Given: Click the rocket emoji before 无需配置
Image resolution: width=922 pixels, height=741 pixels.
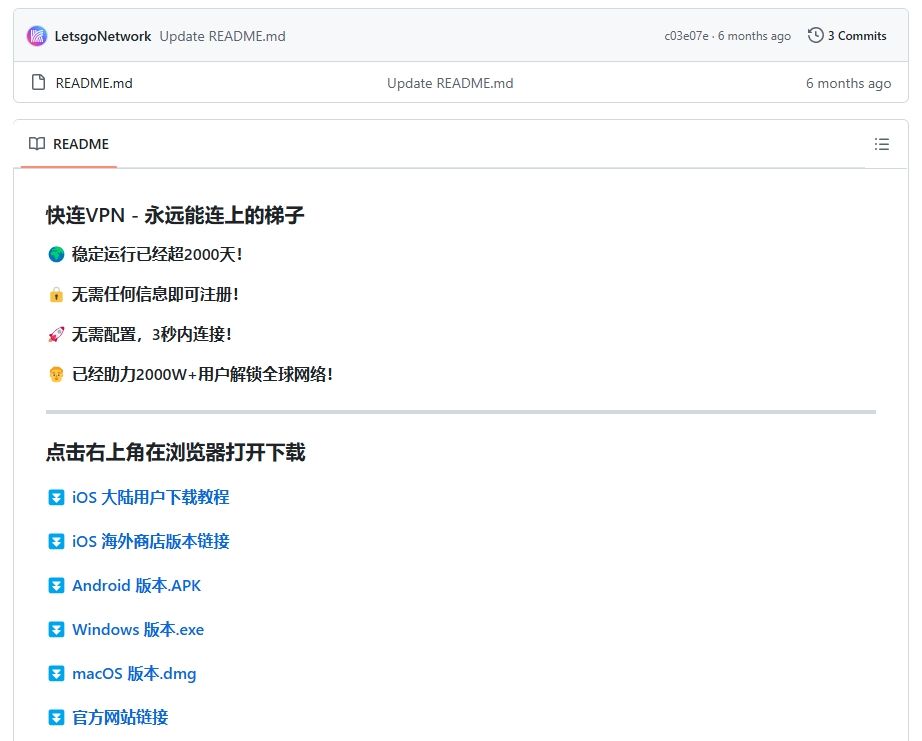Looking at the screenshot, I should coord(56,335).
